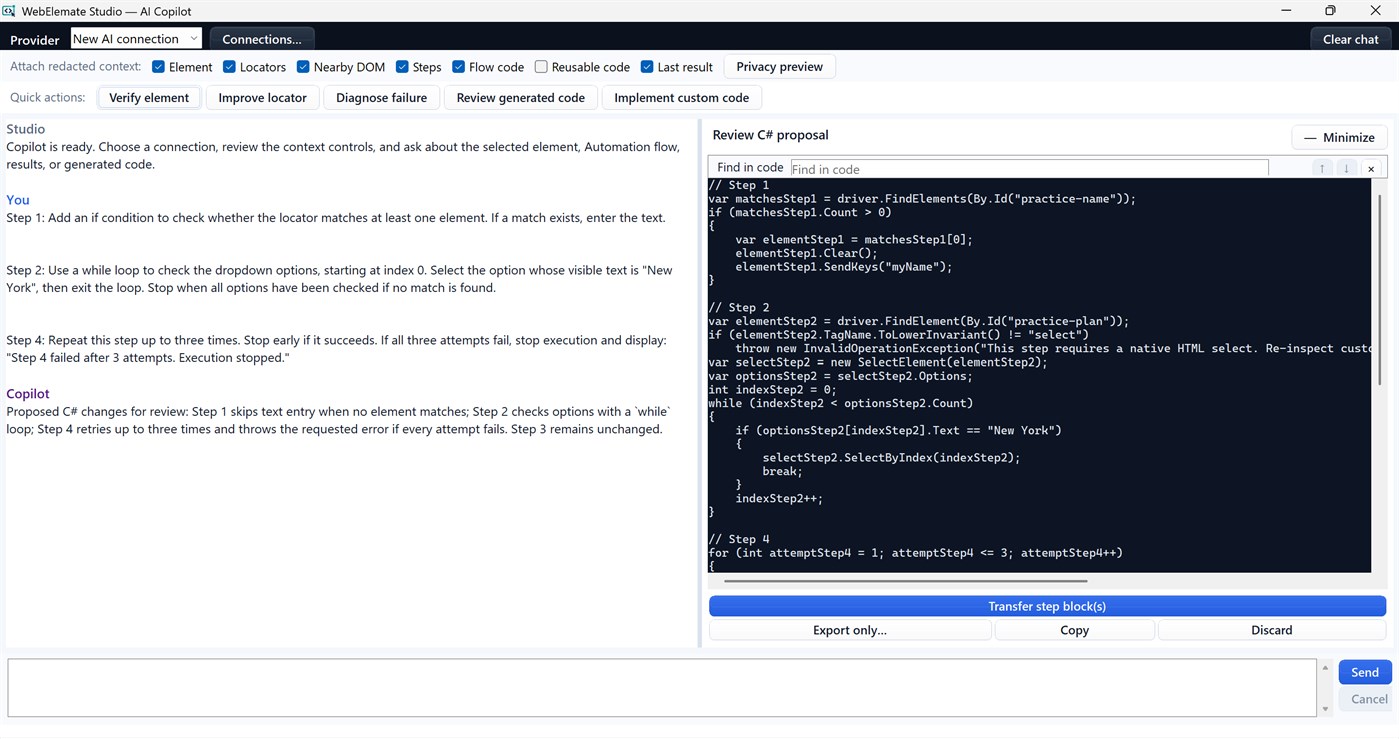This screenshot has height=739, width=1399.
Task: Click the "Copilot" chat sender label
Action: click(x=28, y=393)
